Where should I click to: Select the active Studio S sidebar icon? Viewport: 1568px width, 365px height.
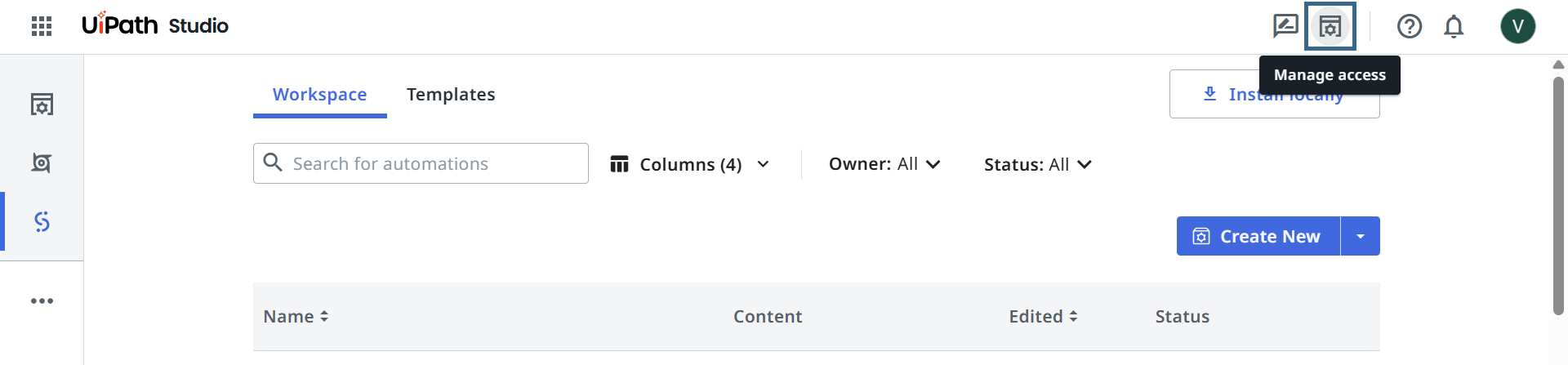pos(42,221)
